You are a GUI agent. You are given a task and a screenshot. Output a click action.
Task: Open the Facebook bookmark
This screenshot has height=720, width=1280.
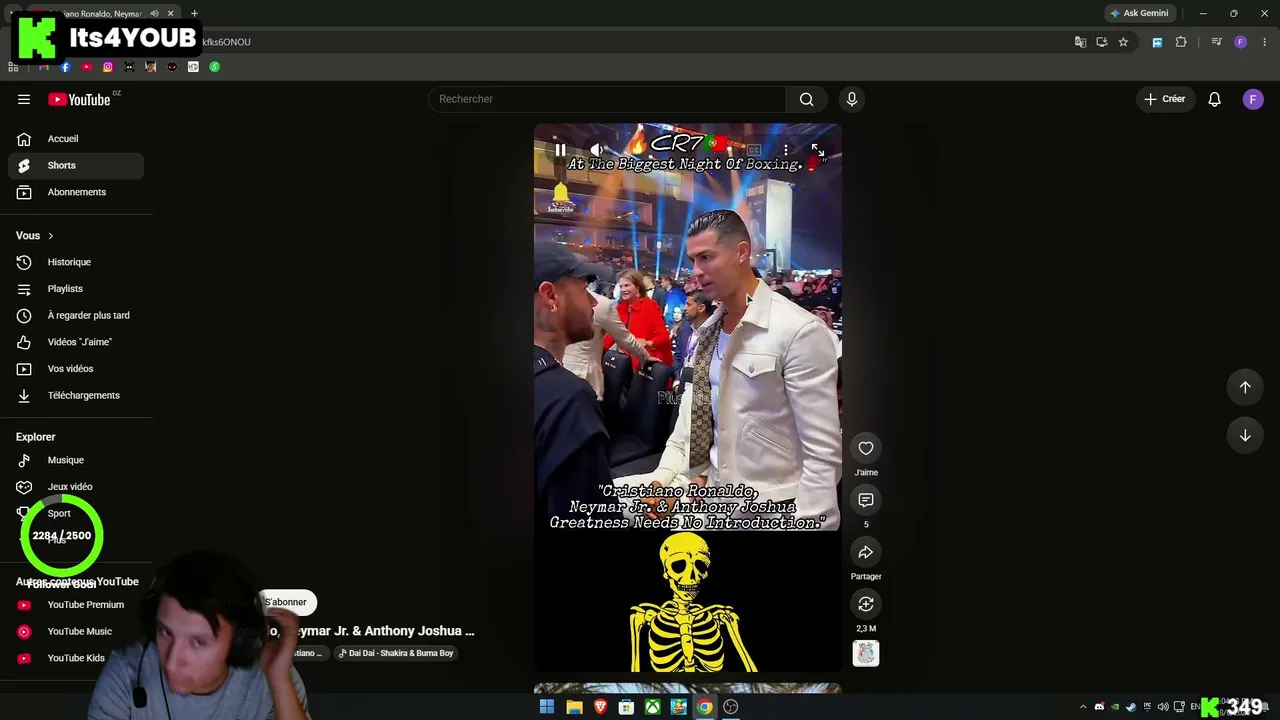(x=65, y=67)
